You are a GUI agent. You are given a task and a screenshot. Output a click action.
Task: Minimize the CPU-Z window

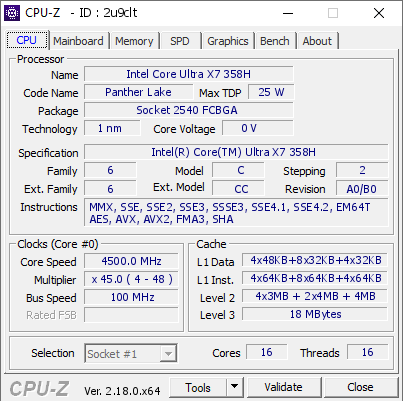point(288,13)
